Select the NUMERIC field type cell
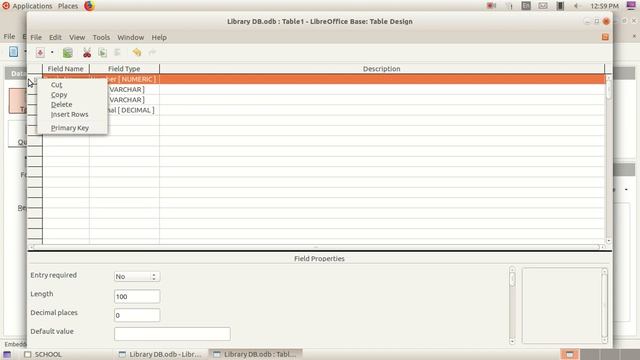640x360 pixels. [x=124, y=79]
